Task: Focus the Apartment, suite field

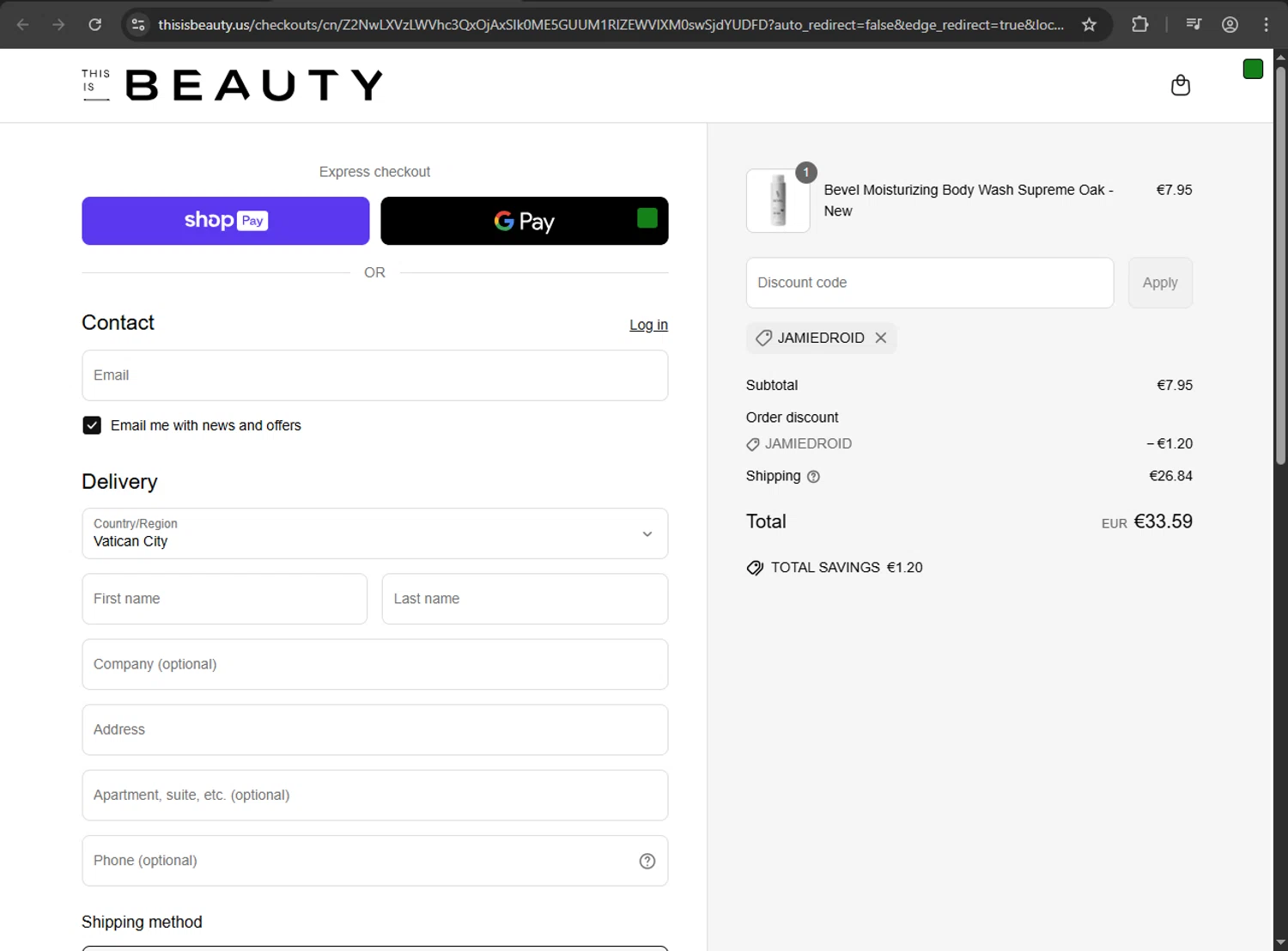Action: (x=375, y=795)
